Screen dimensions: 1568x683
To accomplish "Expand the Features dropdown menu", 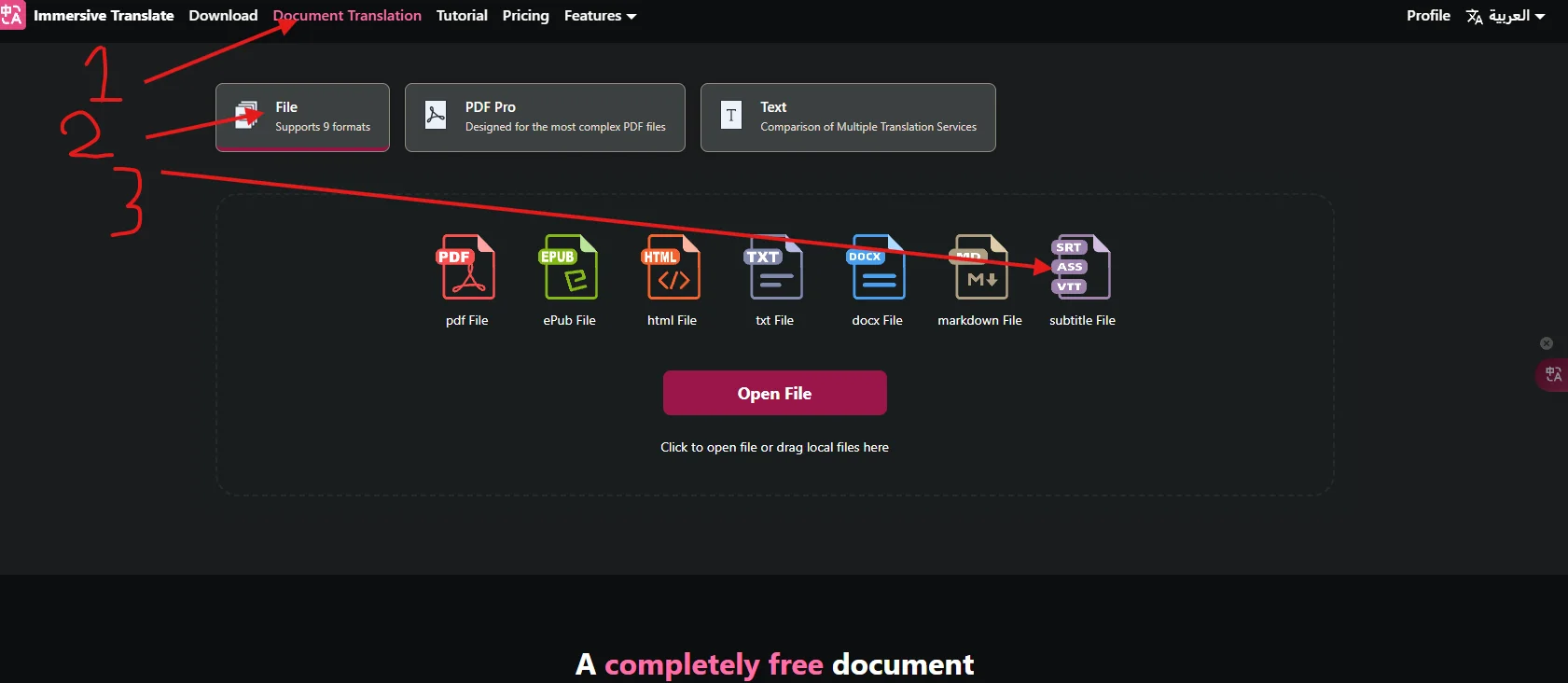I will (600, 16).
